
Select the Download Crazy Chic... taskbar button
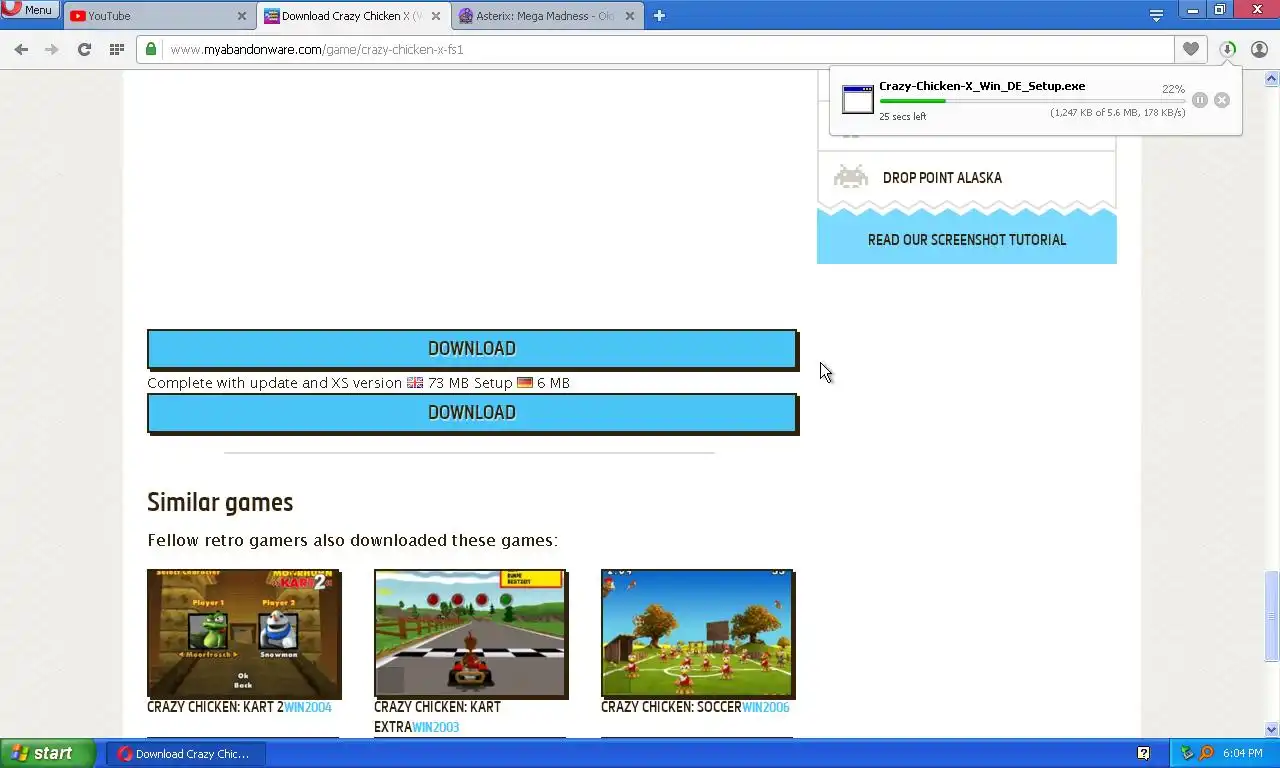coord(186,754)
